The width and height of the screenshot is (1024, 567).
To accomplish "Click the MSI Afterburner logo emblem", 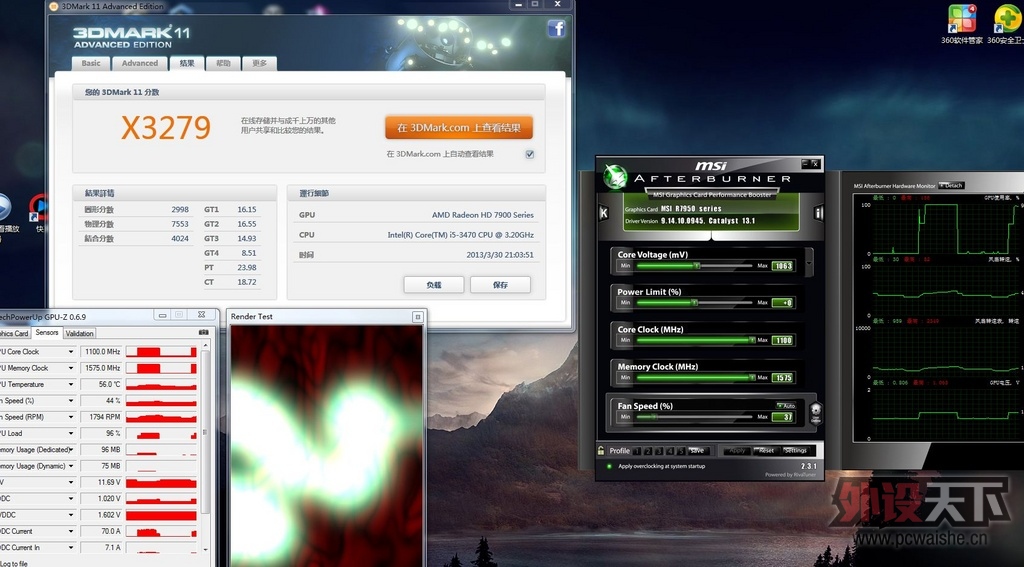I will (x=615, y=177).
